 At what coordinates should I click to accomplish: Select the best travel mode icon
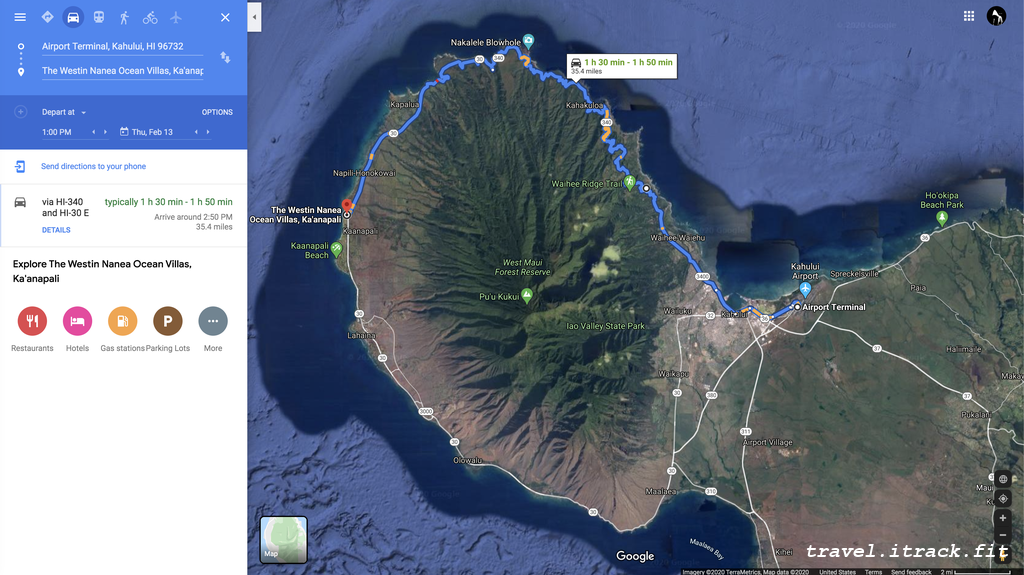47,17
